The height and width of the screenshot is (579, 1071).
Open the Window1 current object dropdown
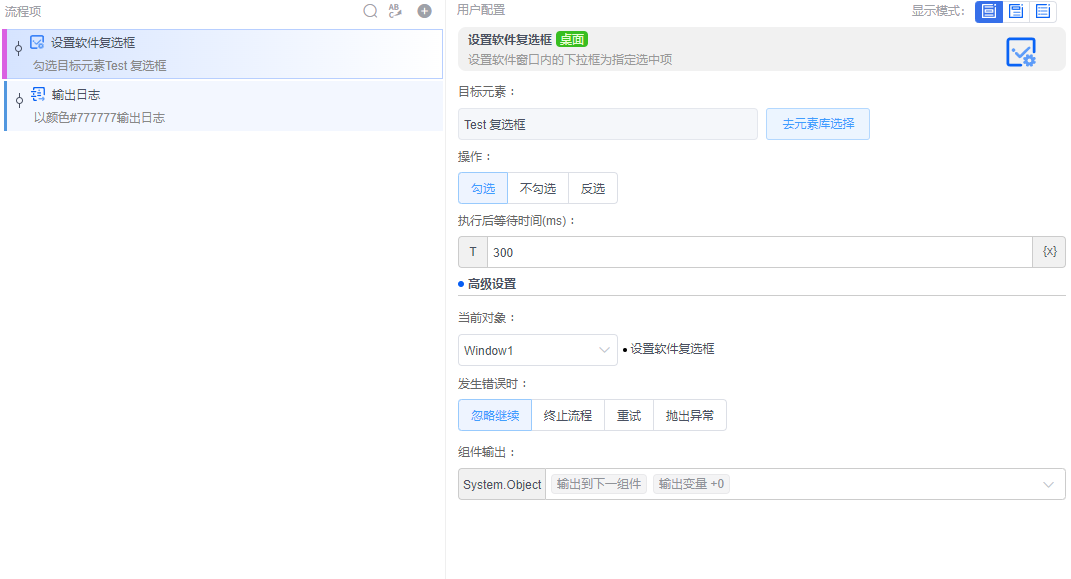coord(537,349)
